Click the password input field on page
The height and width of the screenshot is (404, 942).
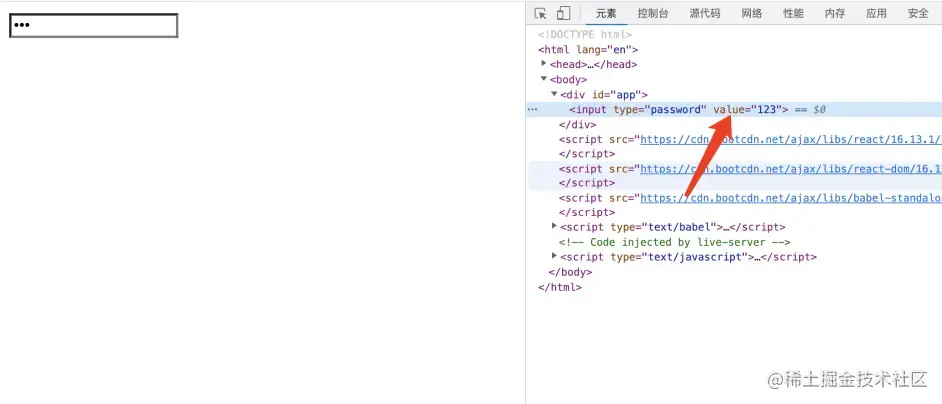pos(94,25)
